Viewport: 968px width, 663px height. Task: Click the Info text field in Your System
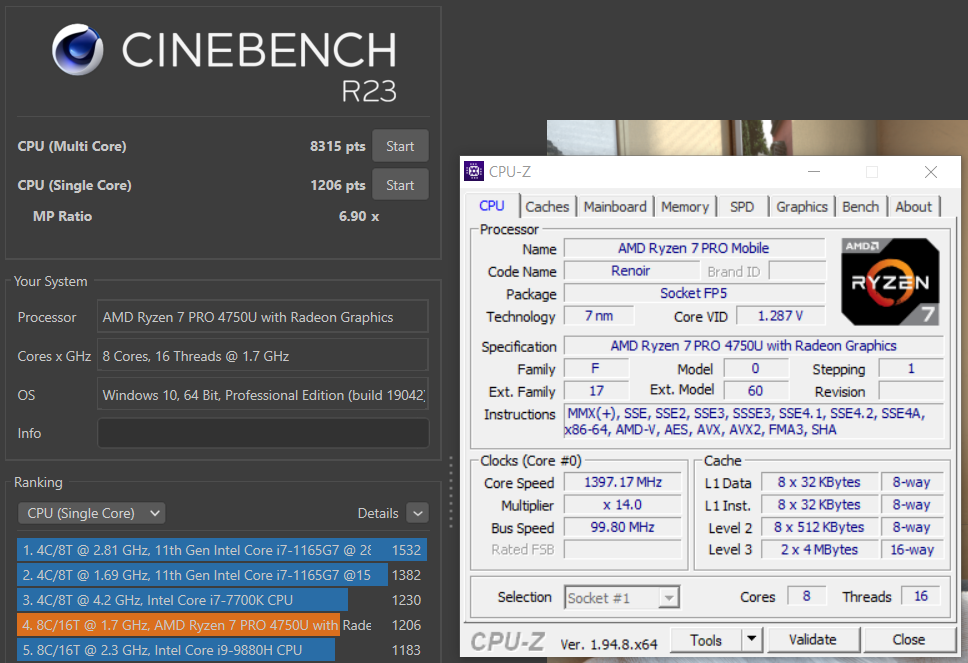tap(263, 433)
